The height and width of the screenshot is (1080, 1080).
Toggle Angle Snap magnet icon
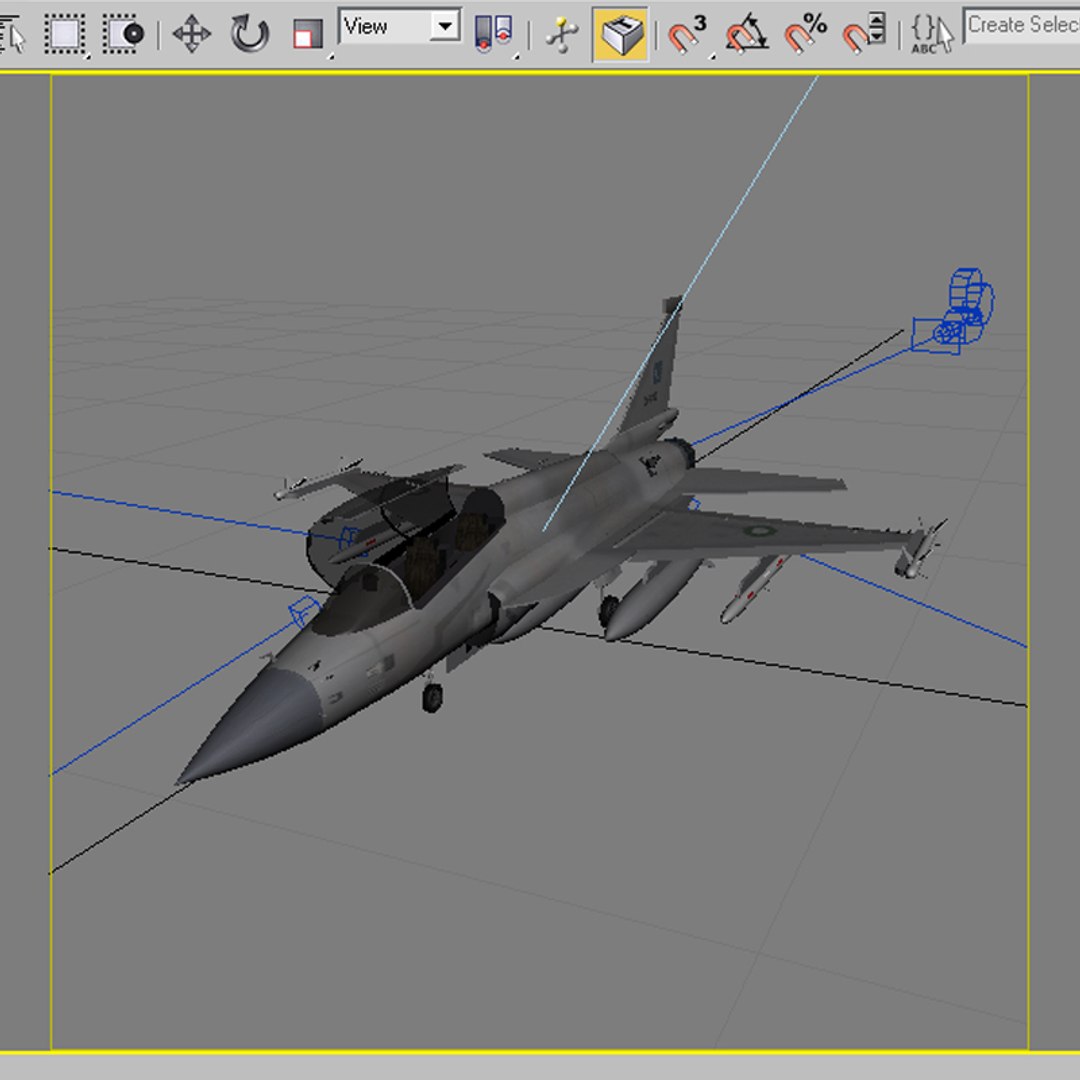[x=746, y=34]
